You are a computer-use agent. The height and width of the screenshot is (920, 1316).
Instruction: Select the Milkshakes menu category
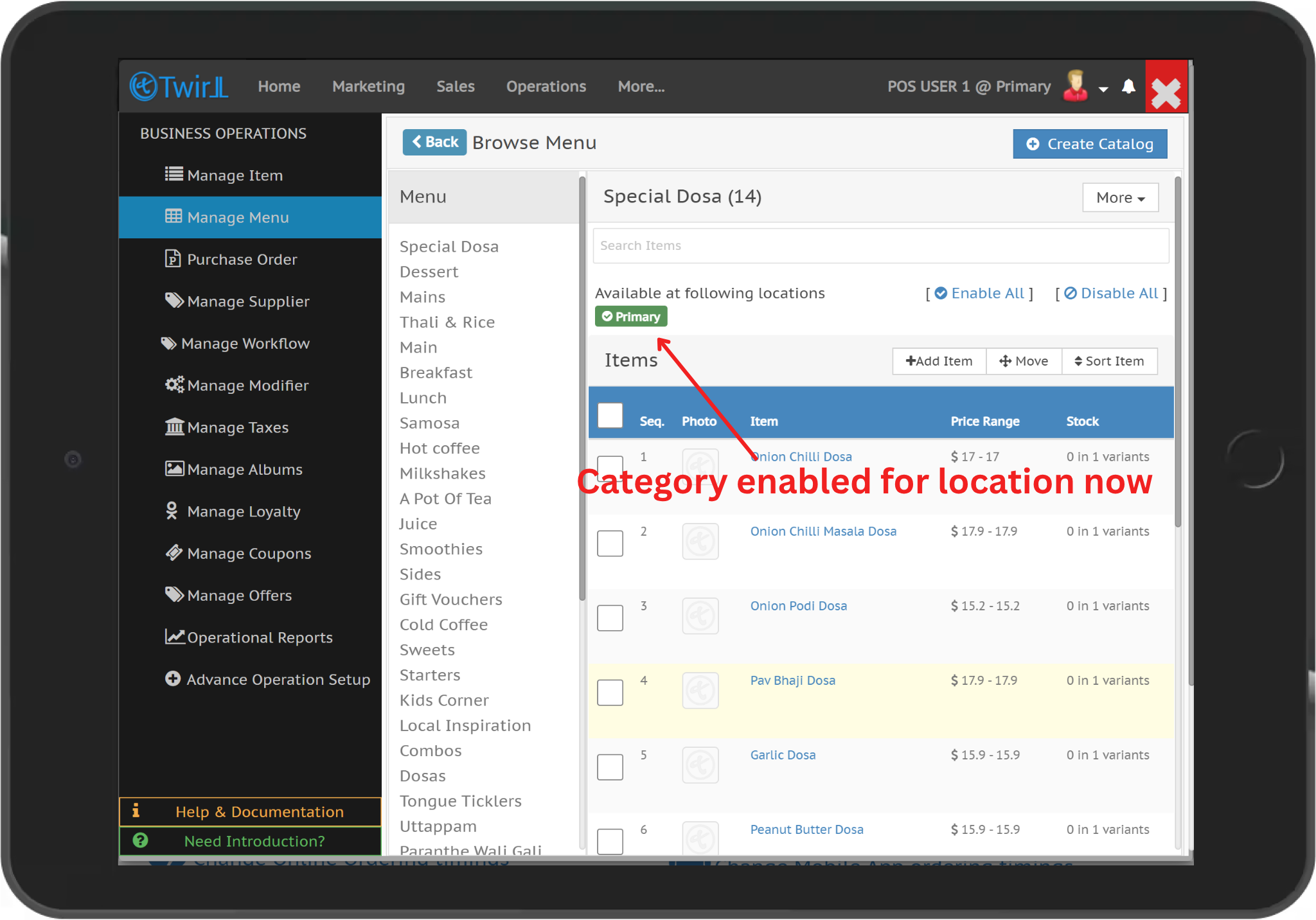point(442,473)
